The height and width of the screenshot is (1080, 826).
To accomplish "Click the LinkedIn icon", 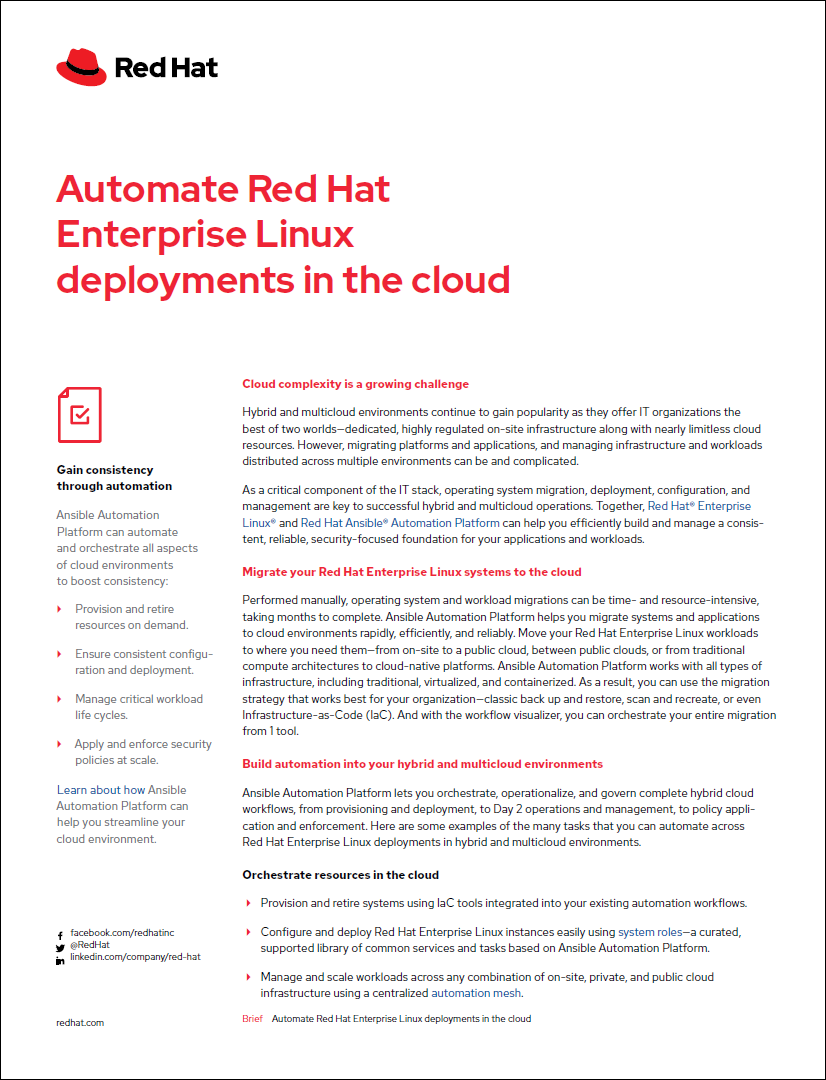I will click(x=60, y=960).
